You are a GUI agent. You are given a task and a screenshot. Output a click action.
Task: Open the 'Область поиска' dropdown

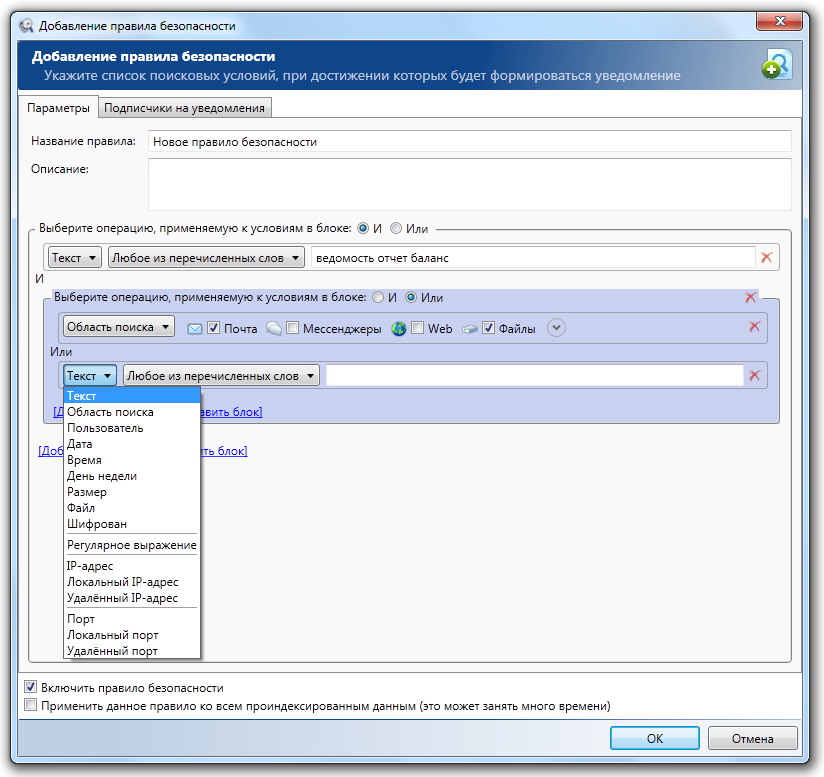[x=119, y=327]
